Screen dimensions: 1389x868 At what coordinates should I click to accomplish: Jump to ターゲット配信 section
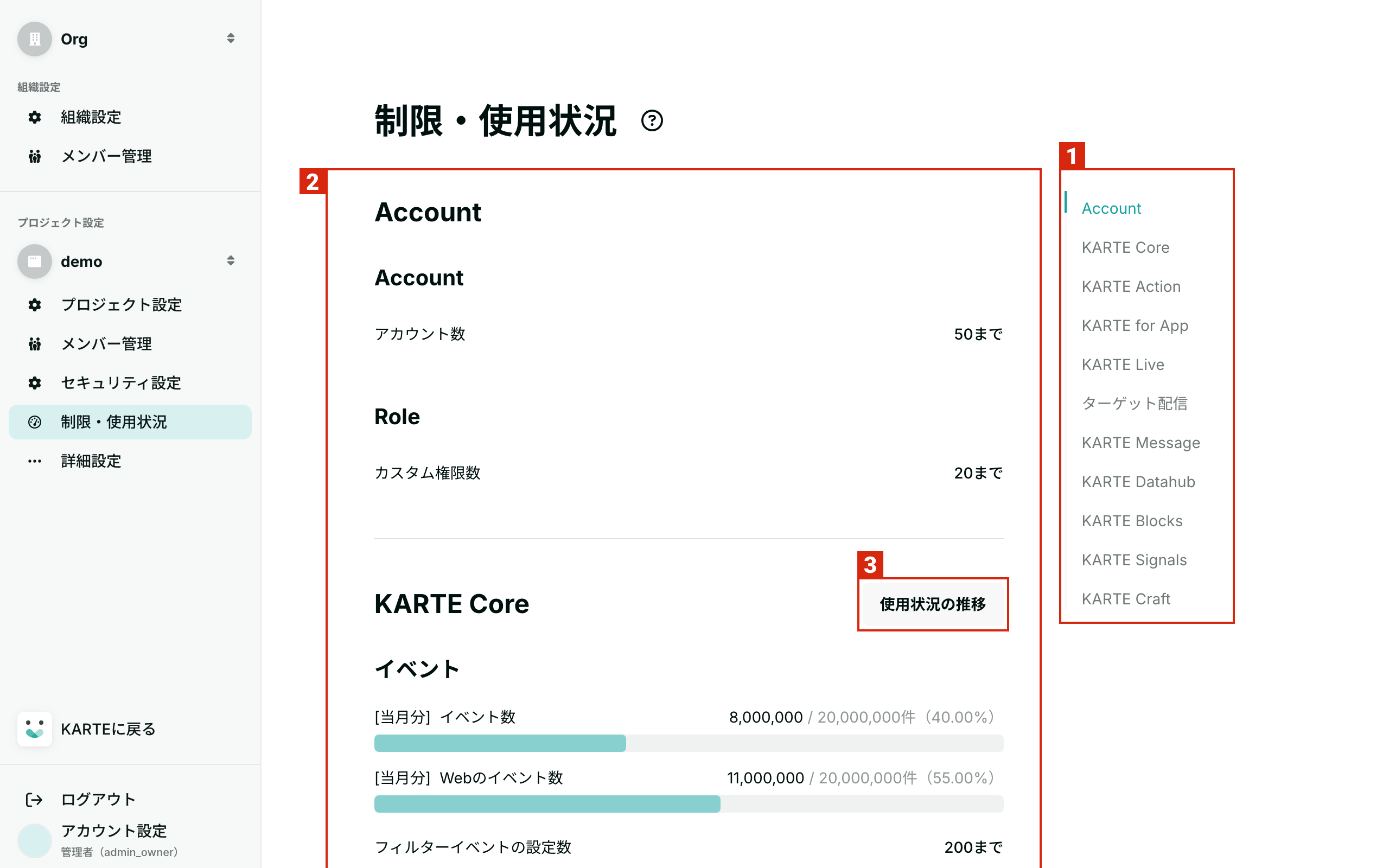point(1134,404)
